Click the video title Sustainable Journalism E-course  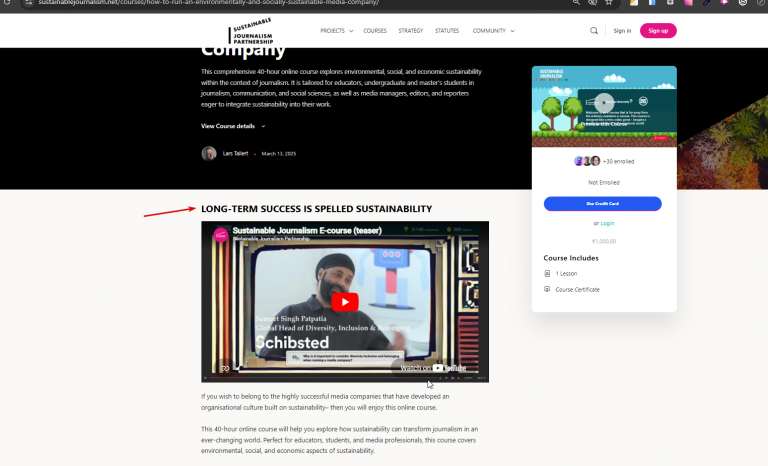[x=307, y=230]
